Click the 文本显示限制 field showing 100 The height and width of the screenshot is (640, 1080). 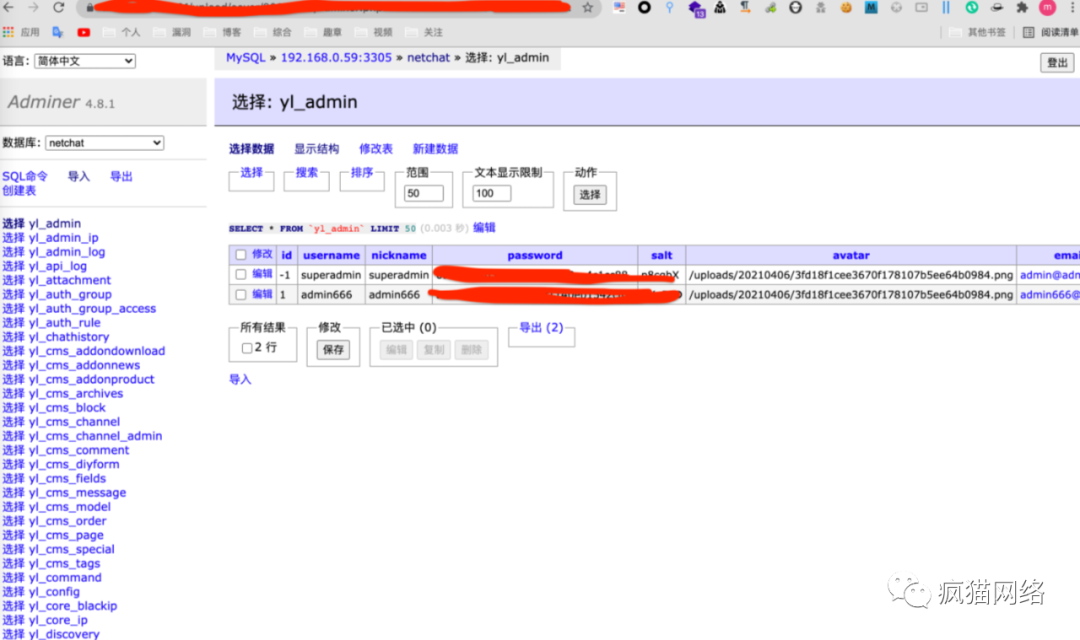(x=492, y=194)
